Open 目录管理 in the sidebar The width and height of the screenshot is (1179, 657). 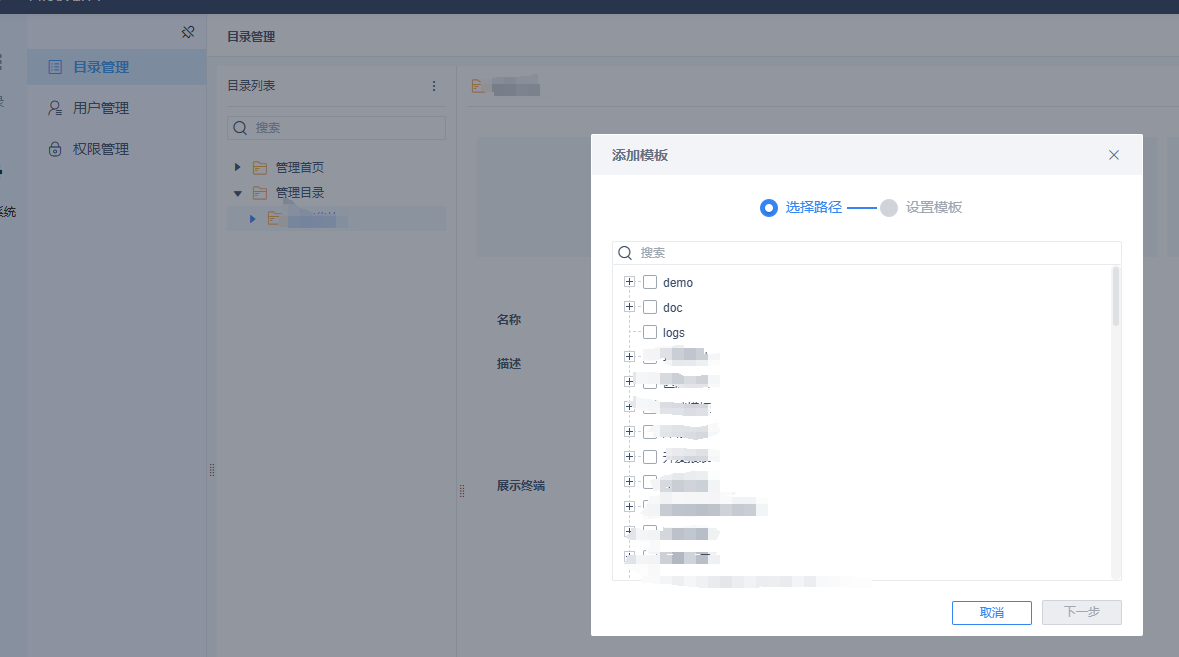point(117,67)
